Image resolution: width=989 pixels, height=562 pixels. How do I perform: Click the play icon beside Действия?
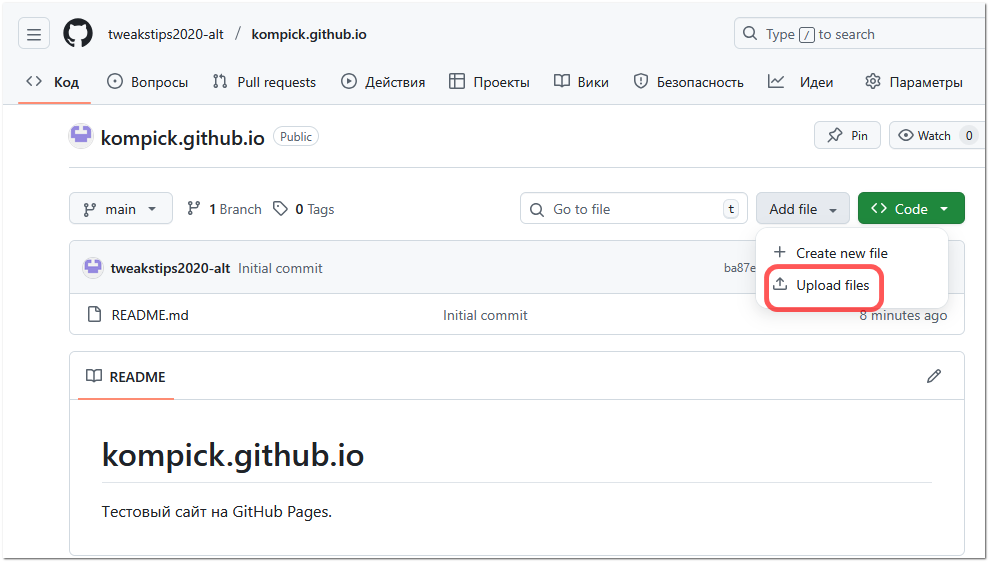click(349, 81)
